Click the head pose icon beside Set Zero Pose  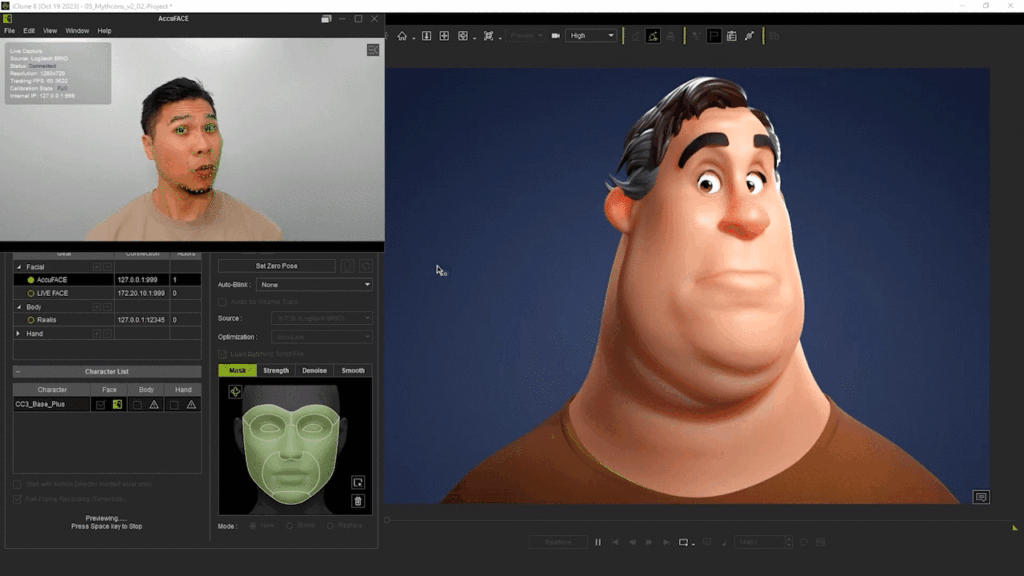tap(347, 266)
